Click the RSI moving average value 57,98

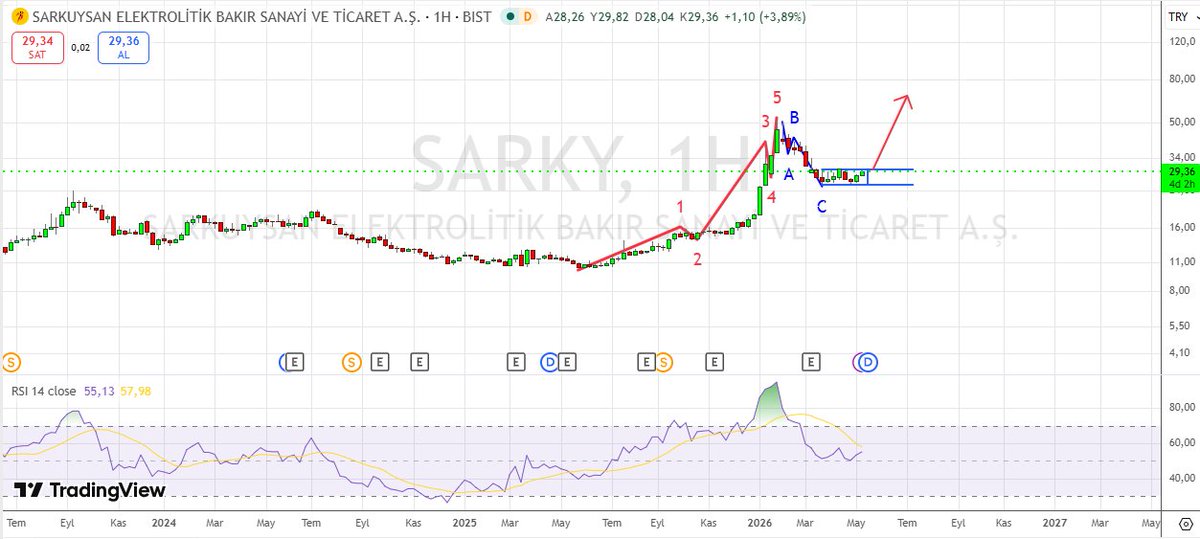click(135, 390)
